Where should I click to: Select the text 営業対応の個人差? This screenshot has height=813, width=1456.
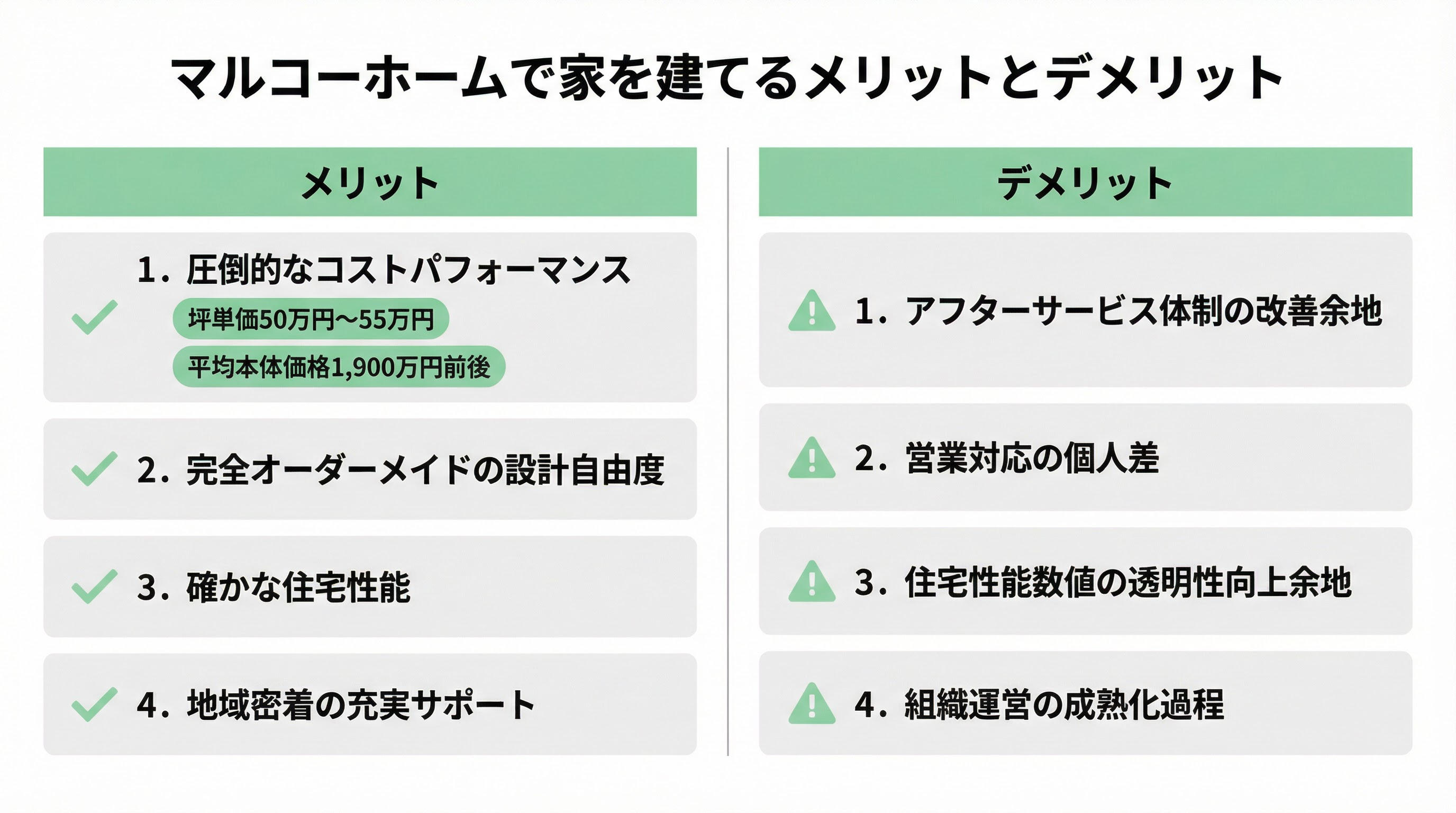coord(1032,458)
